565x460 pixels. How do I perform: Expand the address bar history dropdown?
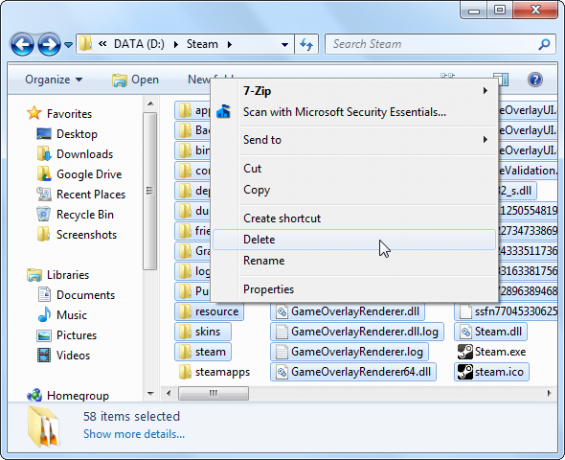(285, 45)
